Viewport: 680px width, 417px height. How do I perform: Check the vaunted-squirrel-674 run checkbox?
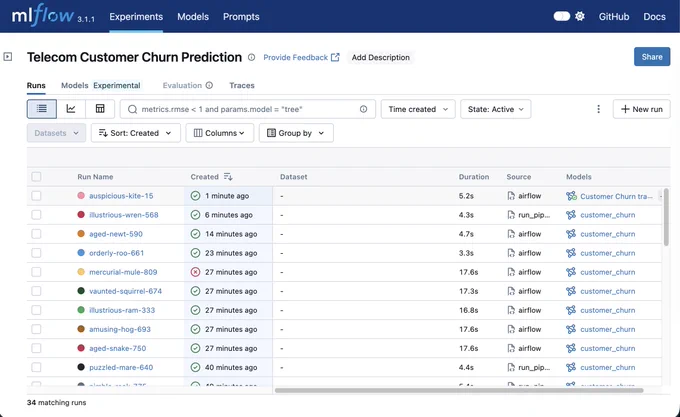coord(36,291)
